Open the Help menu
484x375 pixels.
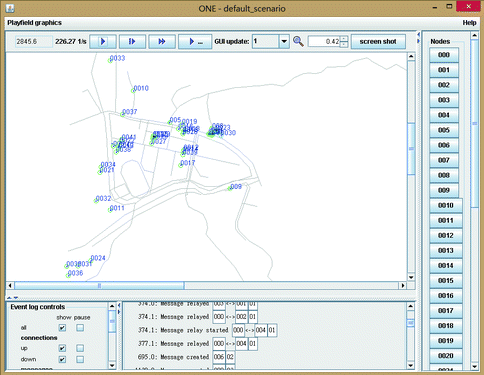(469, 23)
